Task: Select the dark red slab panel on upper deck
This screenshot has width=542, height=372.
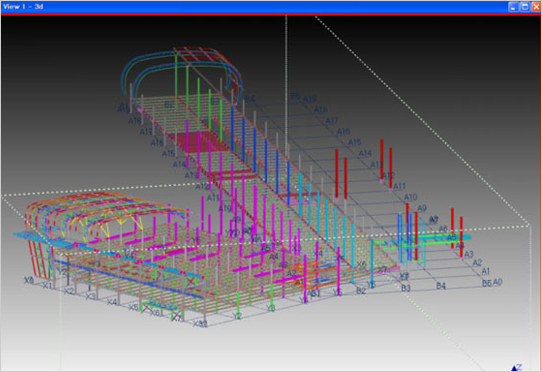Action: pyautogui.click(x=199, y=142)
